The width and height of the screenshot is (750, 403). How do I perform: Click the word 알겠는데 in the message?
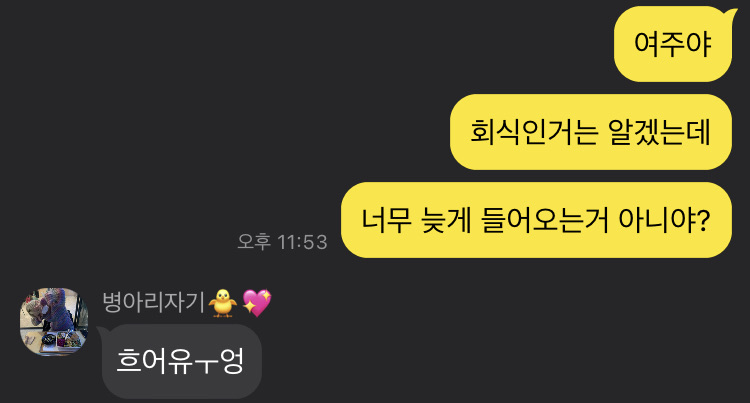point(659,132)
